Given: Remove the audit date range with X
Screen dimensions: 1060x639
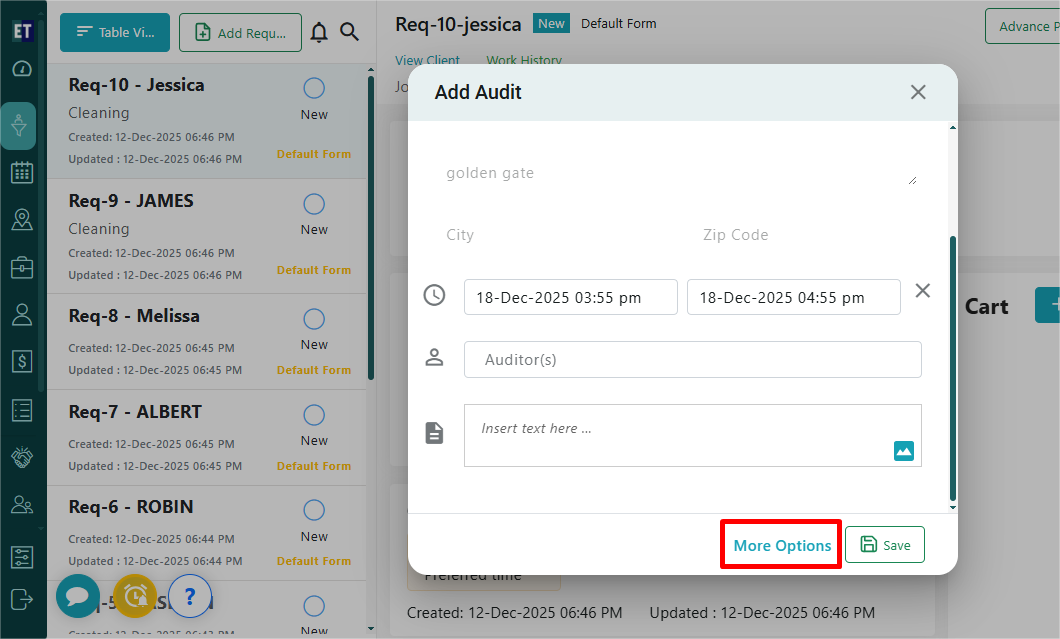Looking at the screenshot, I should click(x=922, y=291).
